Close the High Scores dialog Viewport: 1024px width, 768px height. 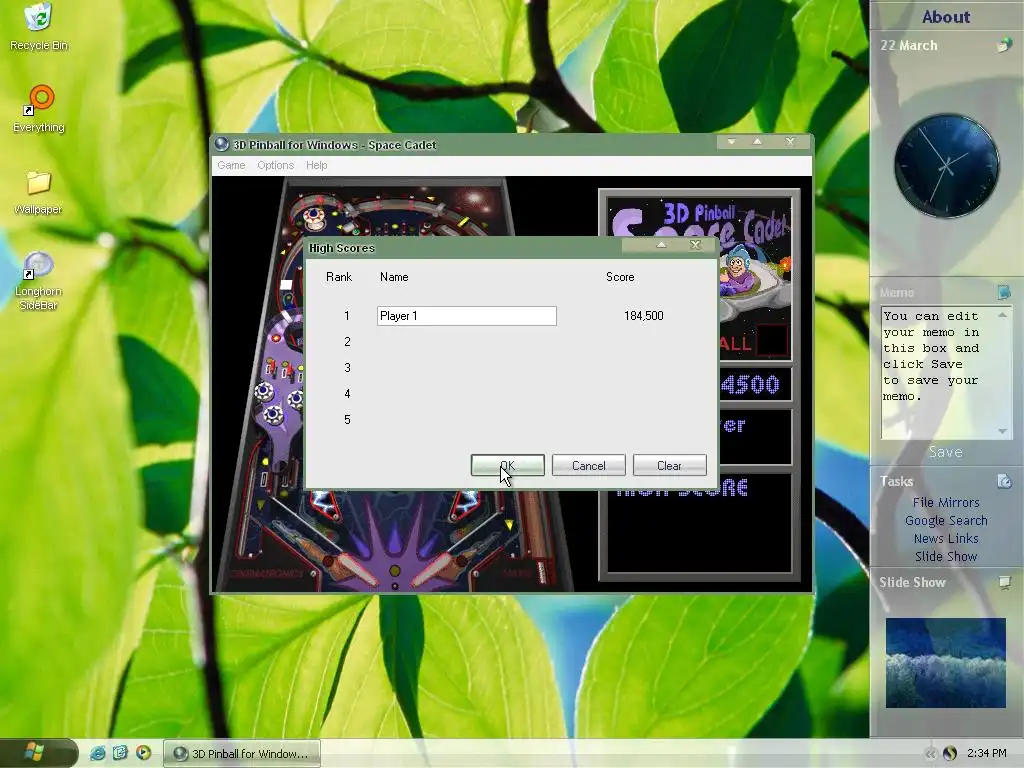[696, 245]
